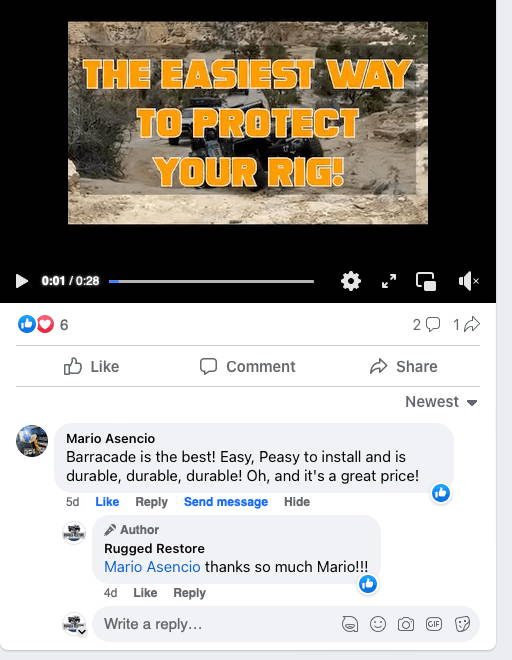Send message to Mario Asencio
Image resolution: width=512 pixels, height=660 pixels.
226,502
